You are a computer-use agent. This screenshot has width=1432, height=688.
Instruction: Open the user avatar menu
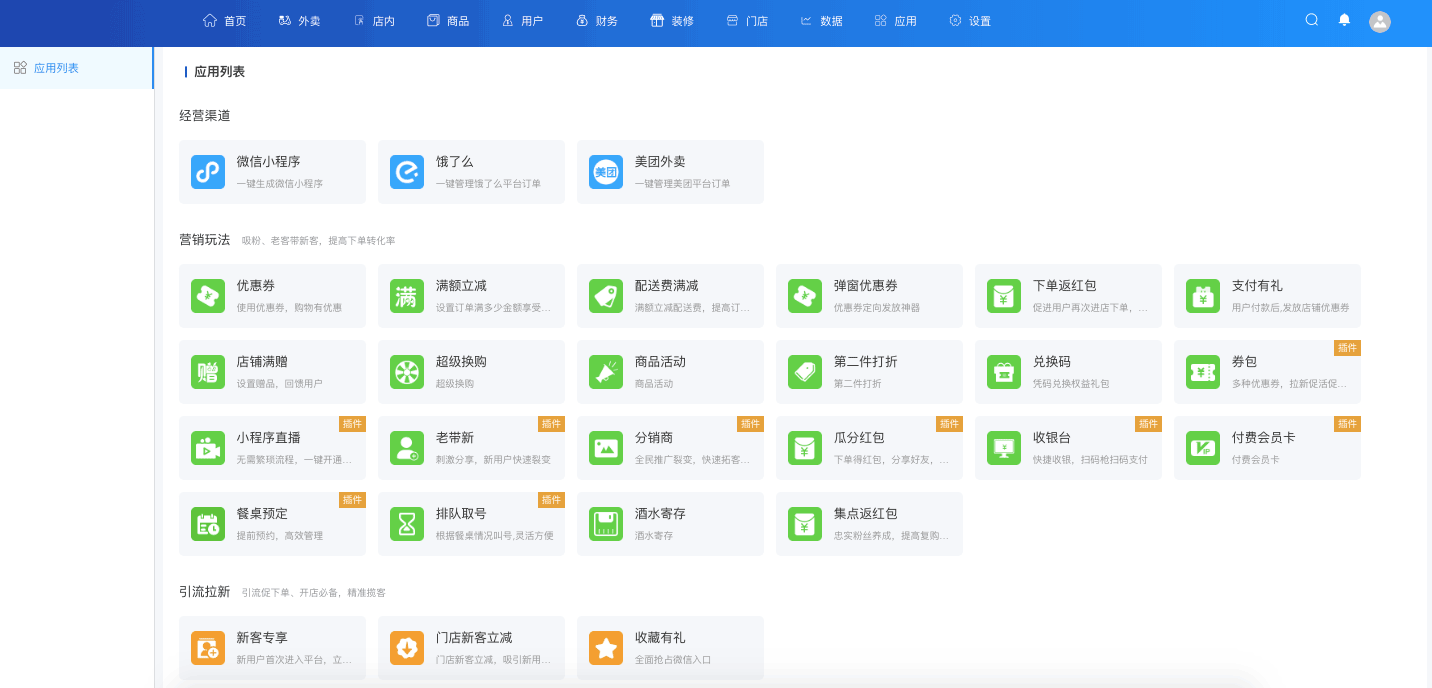1380,22
